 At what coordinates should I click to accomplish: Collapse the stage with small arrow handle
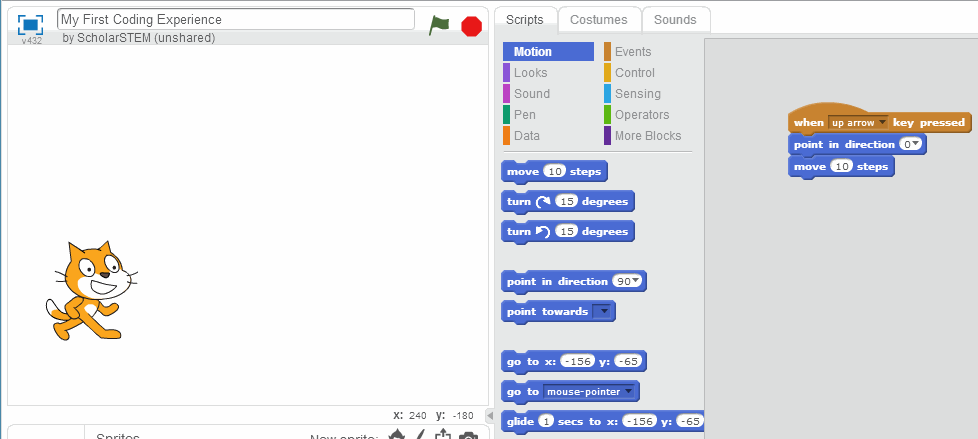pos(490,416)
